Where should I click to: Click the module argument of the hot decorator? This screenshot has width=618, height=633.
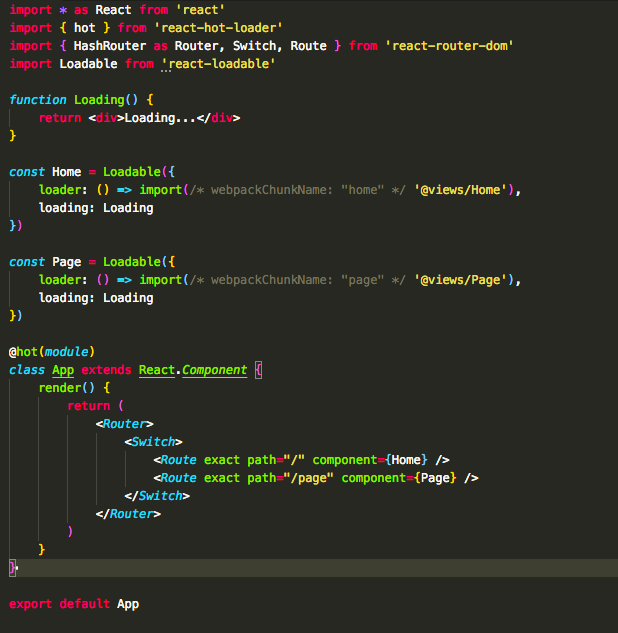(x=66, y=352)
